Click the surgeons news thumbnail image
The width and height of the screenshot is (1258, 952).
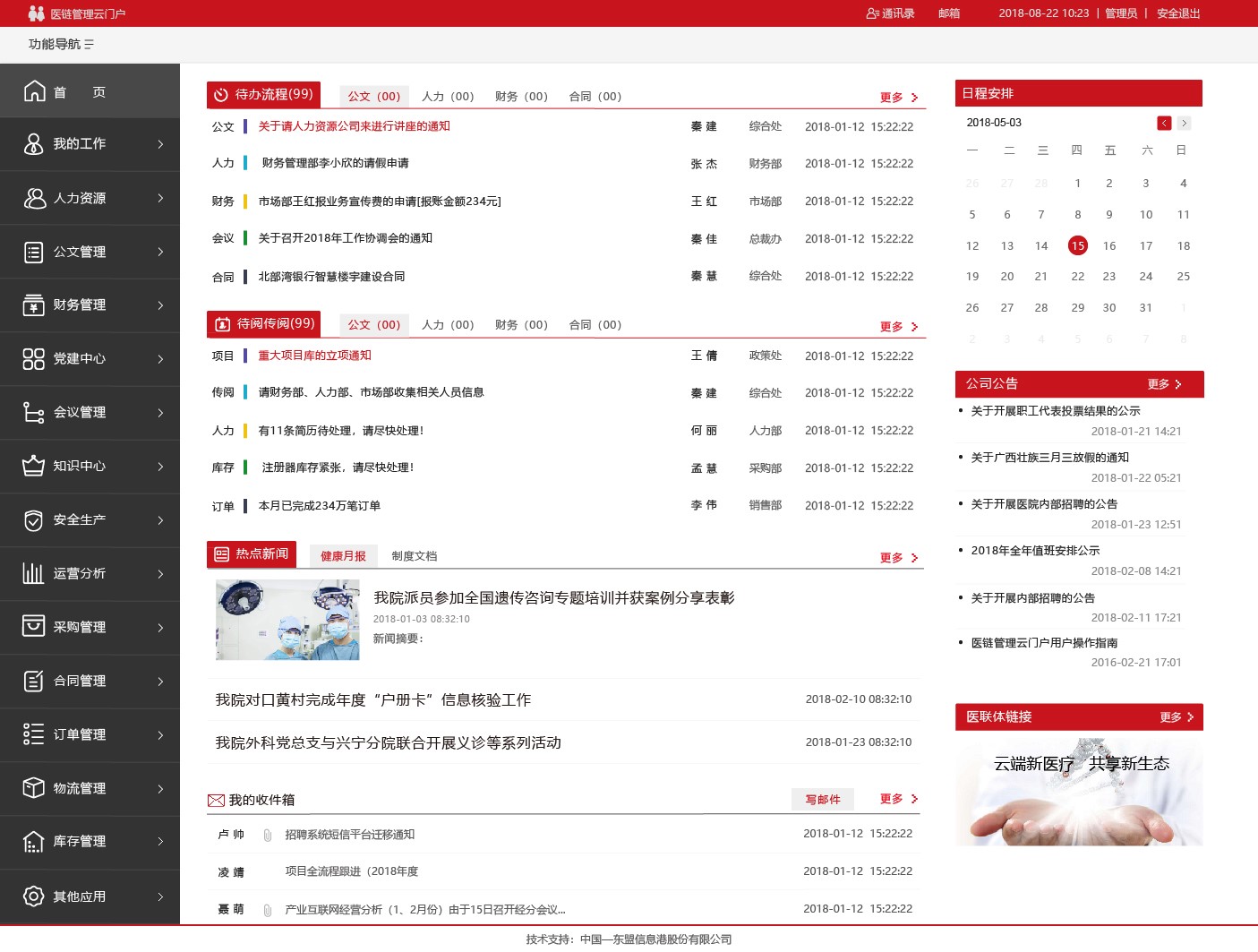coord(287,620)
